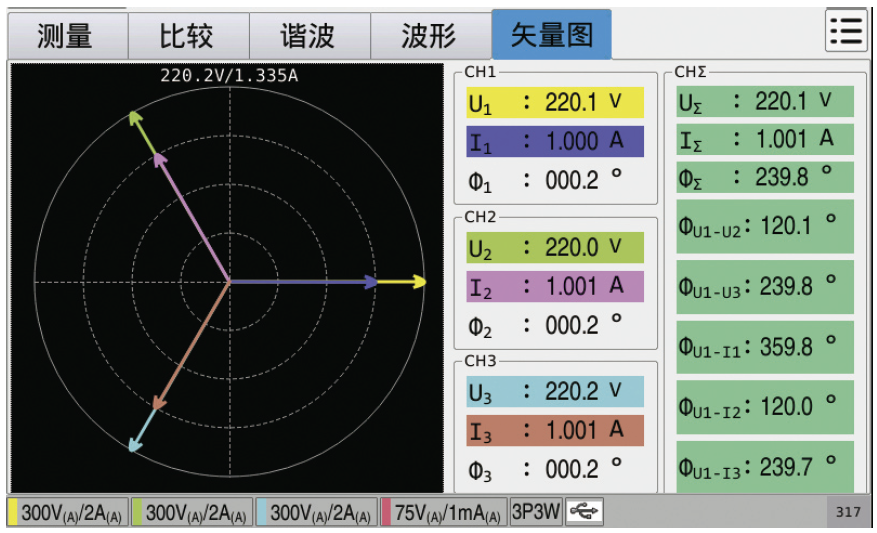
Task: Select the 谐波 tab
Action: (x=308, y=36)
